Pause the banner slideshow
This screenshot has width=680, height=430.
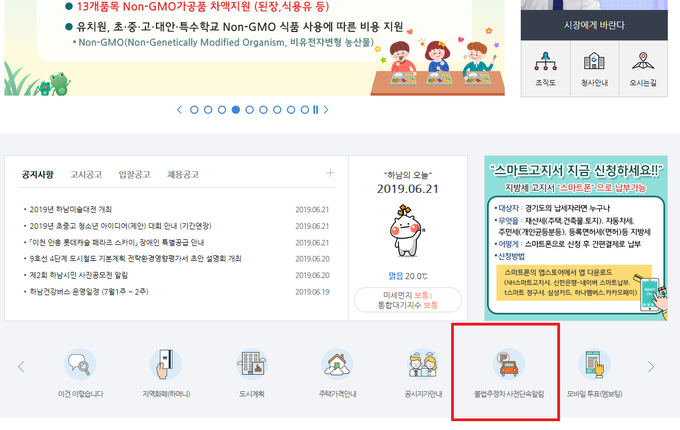coord(315,110)
